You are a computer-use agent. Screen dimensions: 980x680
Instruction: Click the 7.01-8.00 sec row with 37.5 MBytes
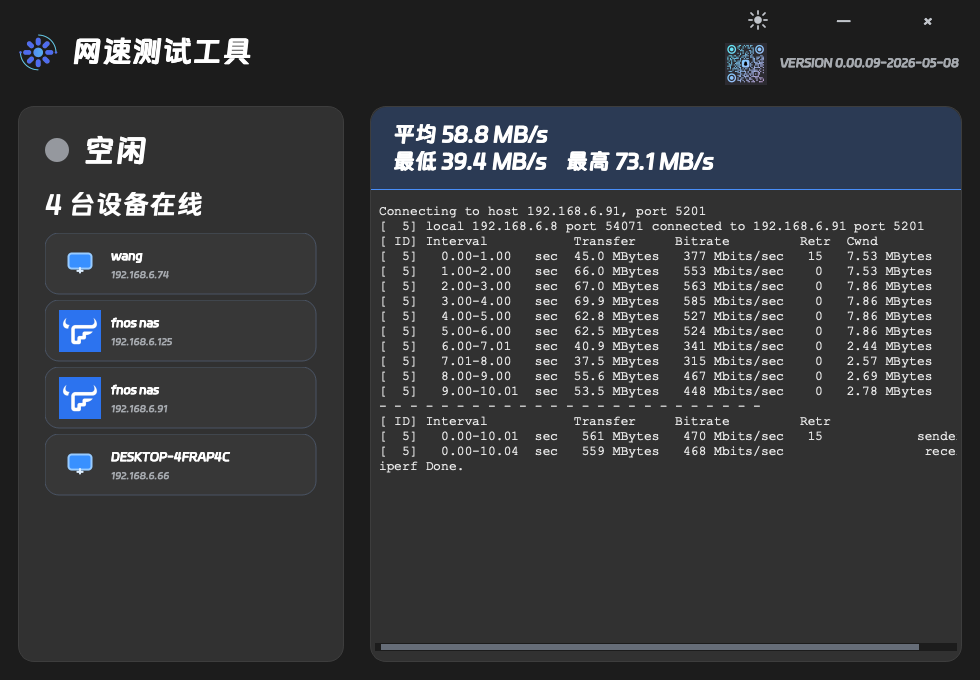(656, 361)
